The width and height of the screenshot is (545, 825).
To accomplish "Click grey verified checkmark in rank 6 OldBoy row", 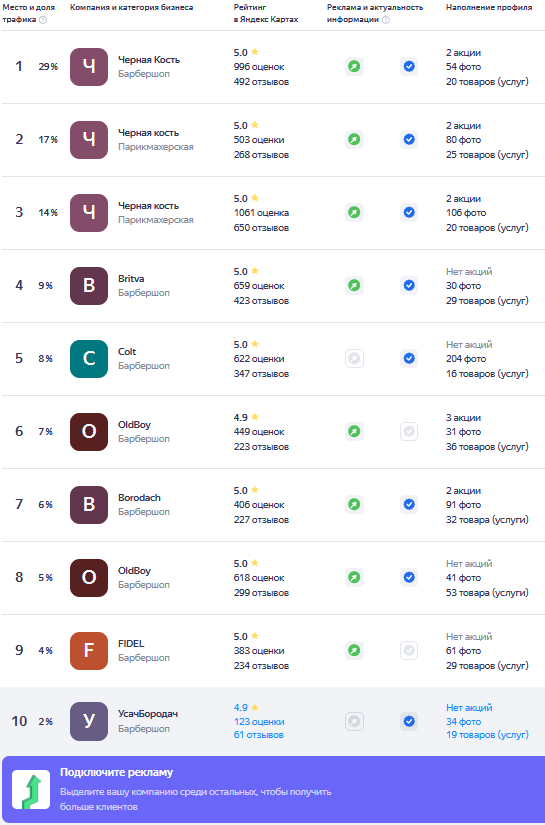I will 409,432.
